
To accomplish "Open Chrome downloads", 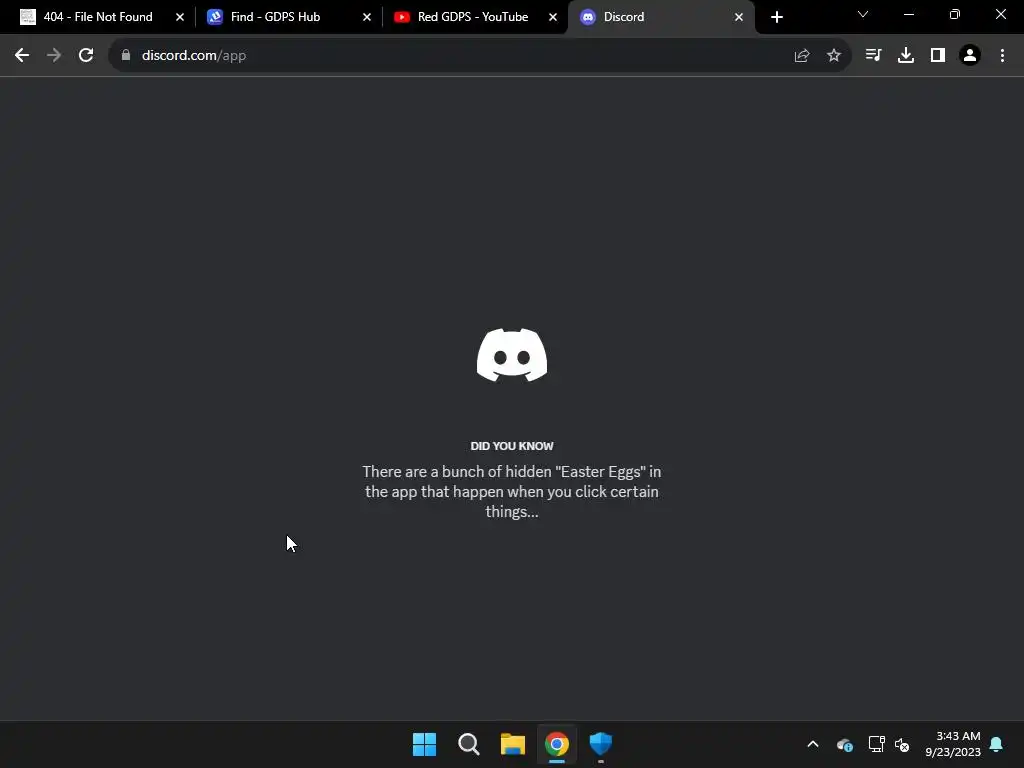I will point(906,56).
